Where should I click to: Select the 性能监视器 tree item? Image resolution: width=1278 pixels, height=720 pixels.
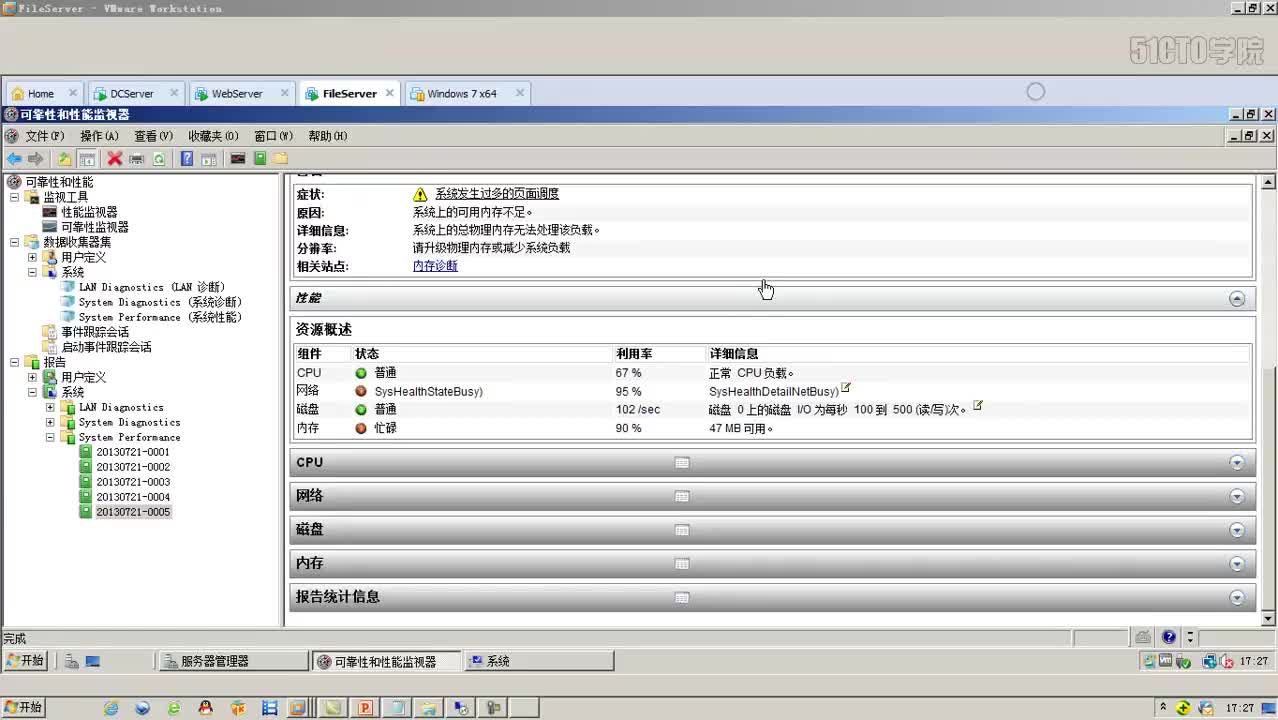coord(89,212)
